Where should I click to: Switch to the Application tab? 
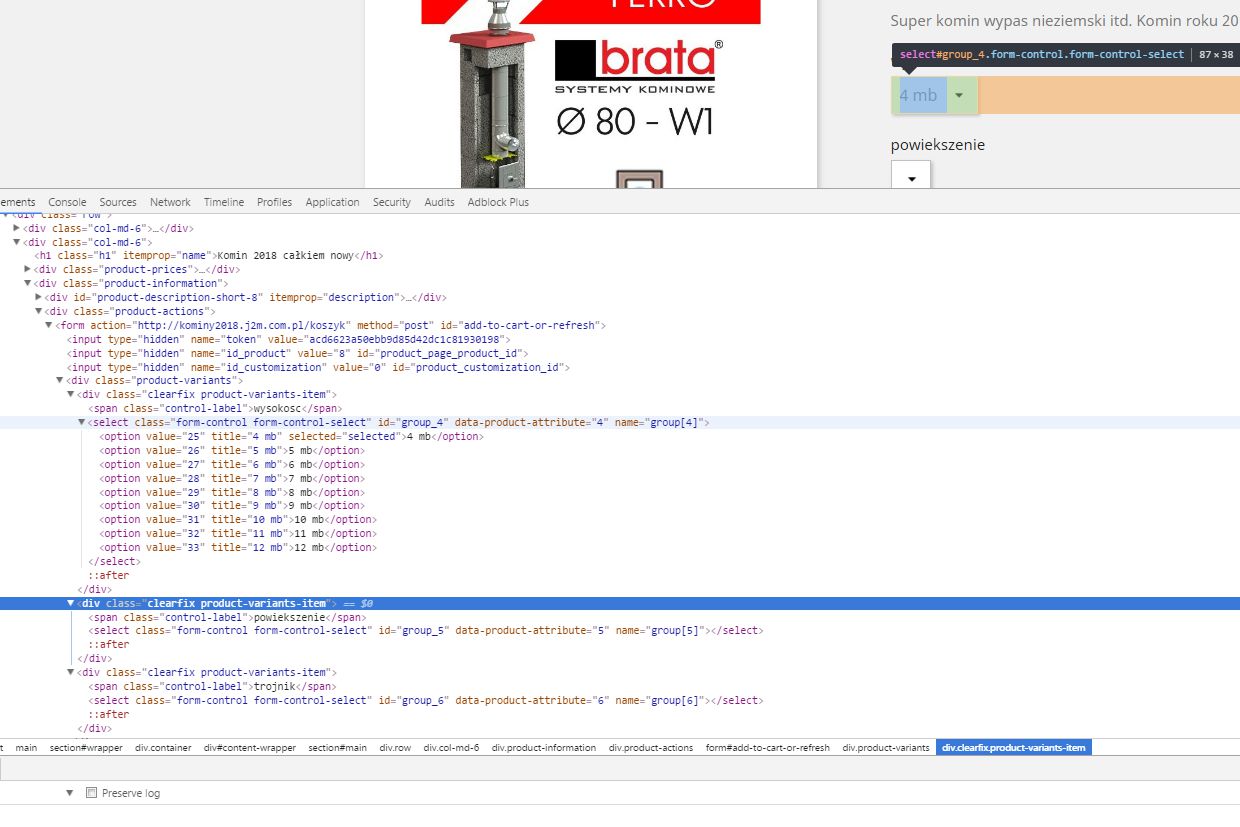(332, 202)
